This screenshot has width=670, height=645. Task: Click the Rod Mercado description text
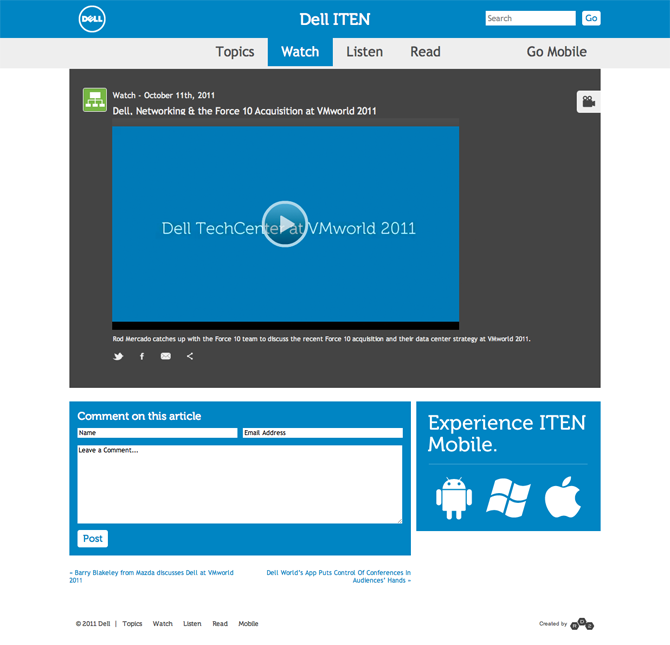321,339
